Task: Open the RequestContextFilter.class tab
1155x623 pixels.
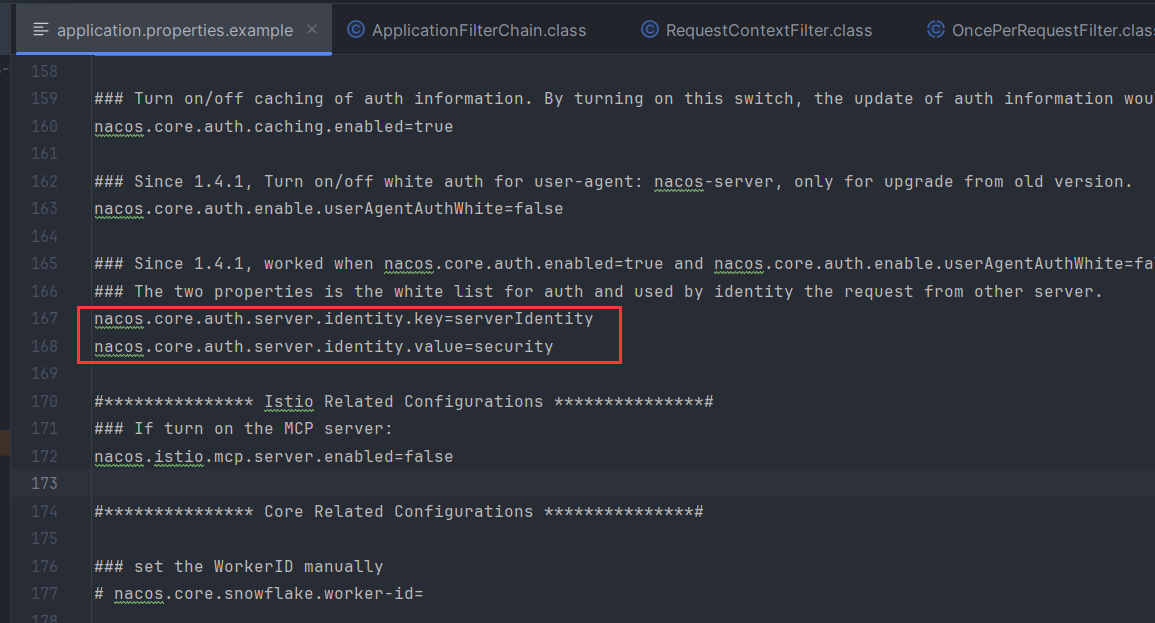Action: [768, 30]
